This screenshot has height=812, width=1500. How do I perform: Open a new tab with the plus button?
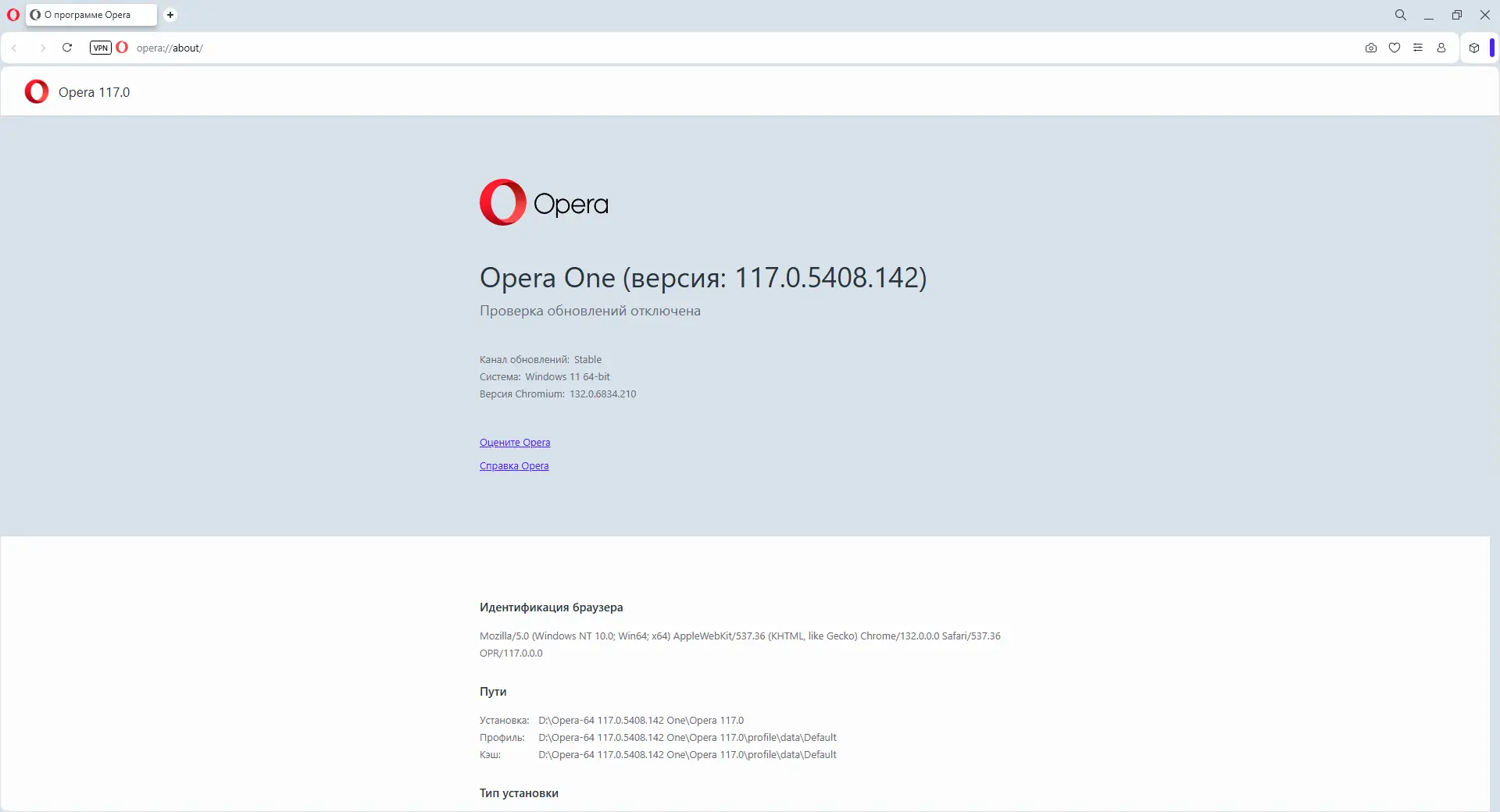170,15
